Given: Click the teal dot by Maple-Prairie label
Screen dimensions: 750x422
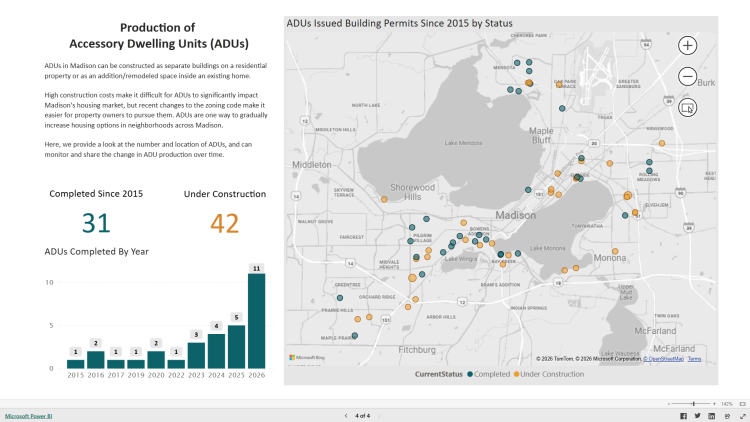Looking at the screenshot, I should [354, 336].
